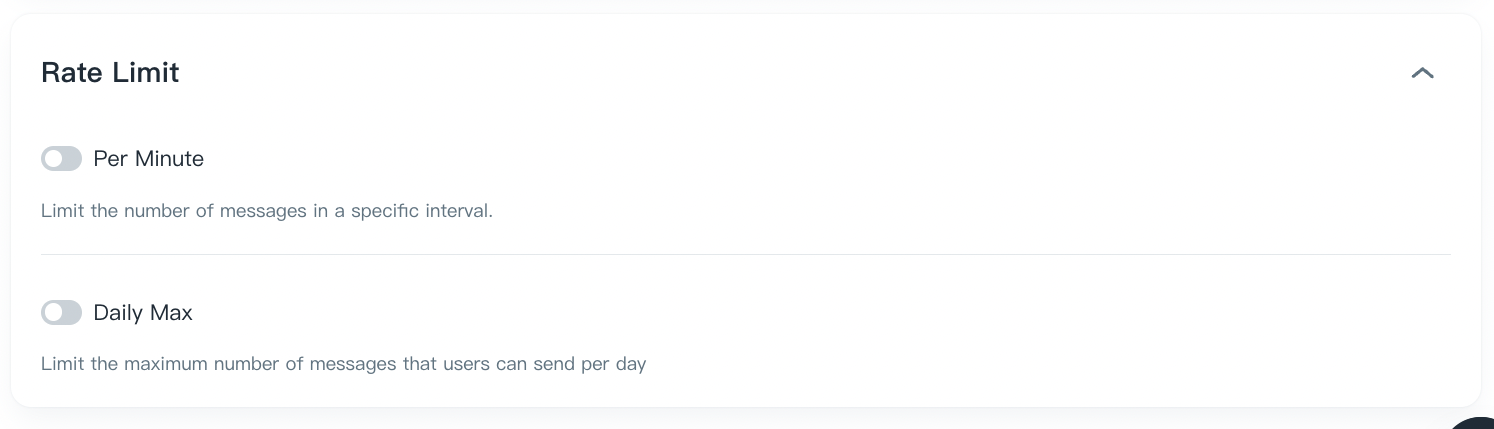
Task: Select the messages per interval description
Action: [x=266, y=212]
